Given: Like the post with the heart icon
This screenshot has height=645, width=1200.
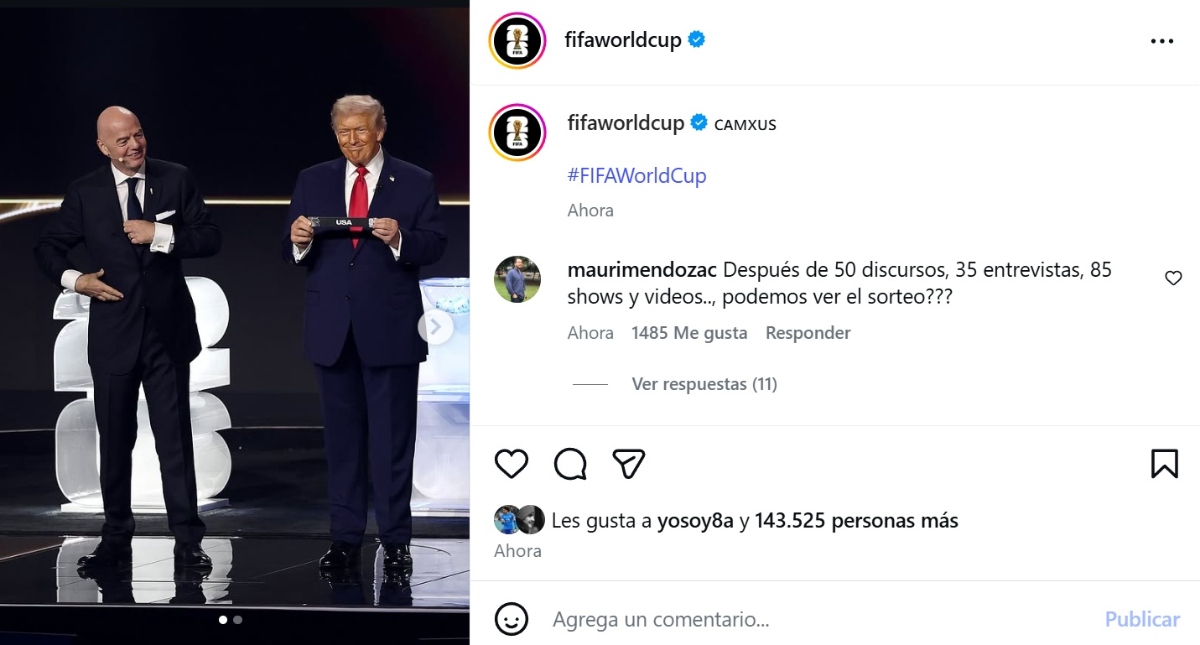Looking at the screenshot, I should point(511,464).
